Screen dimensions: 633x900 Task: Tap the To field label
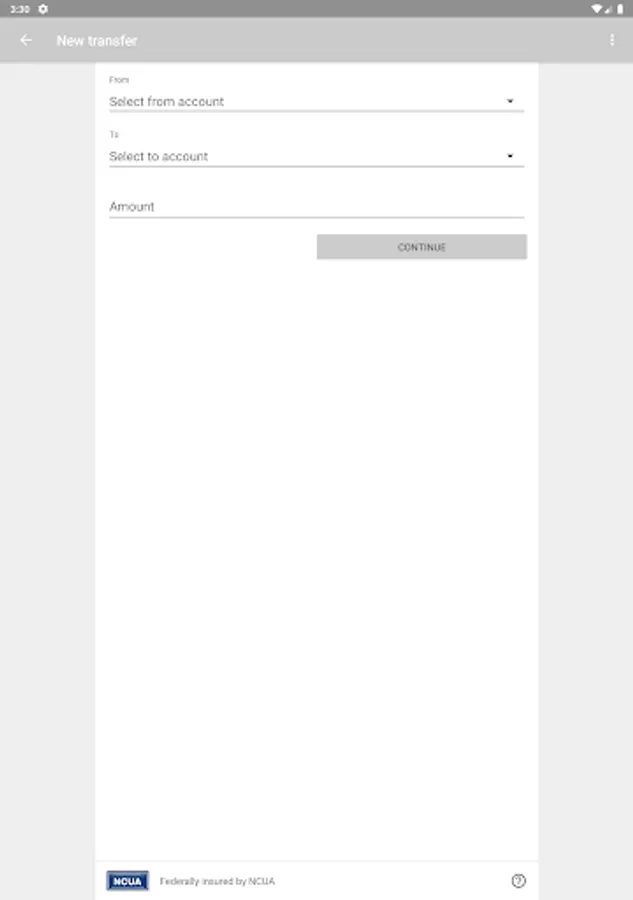point(114,134)
